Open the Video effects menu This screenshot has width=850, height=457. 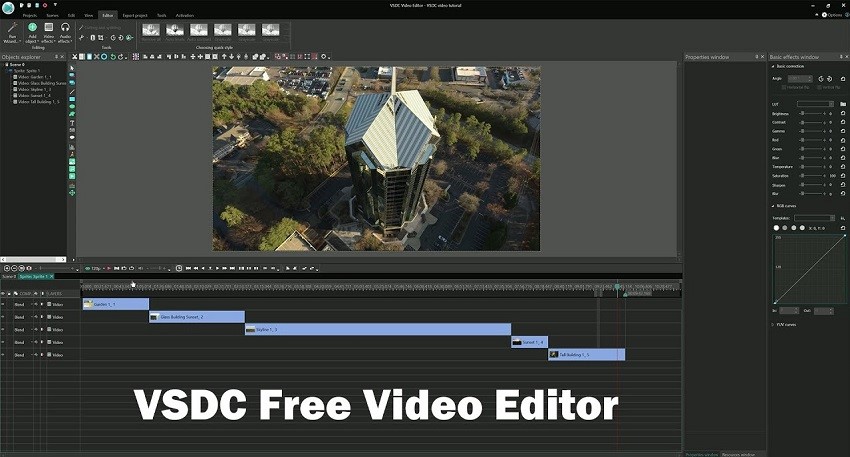click(x=48, y=33)
